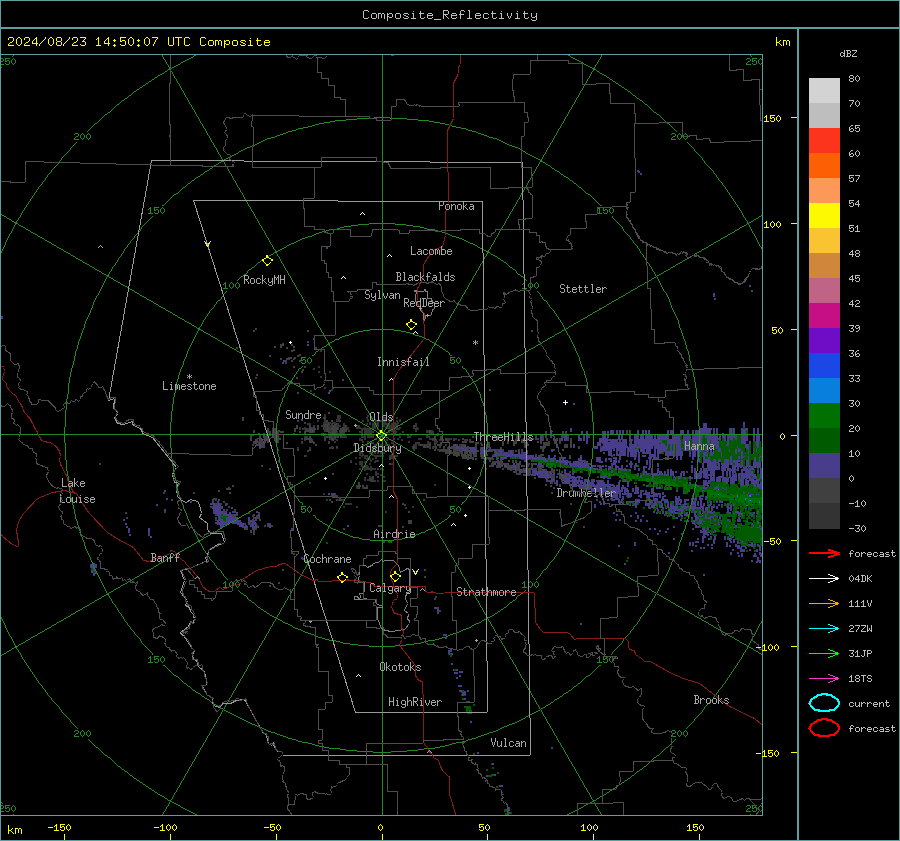
Task: Click the Didsbury town label
Action: coord(377,448)
